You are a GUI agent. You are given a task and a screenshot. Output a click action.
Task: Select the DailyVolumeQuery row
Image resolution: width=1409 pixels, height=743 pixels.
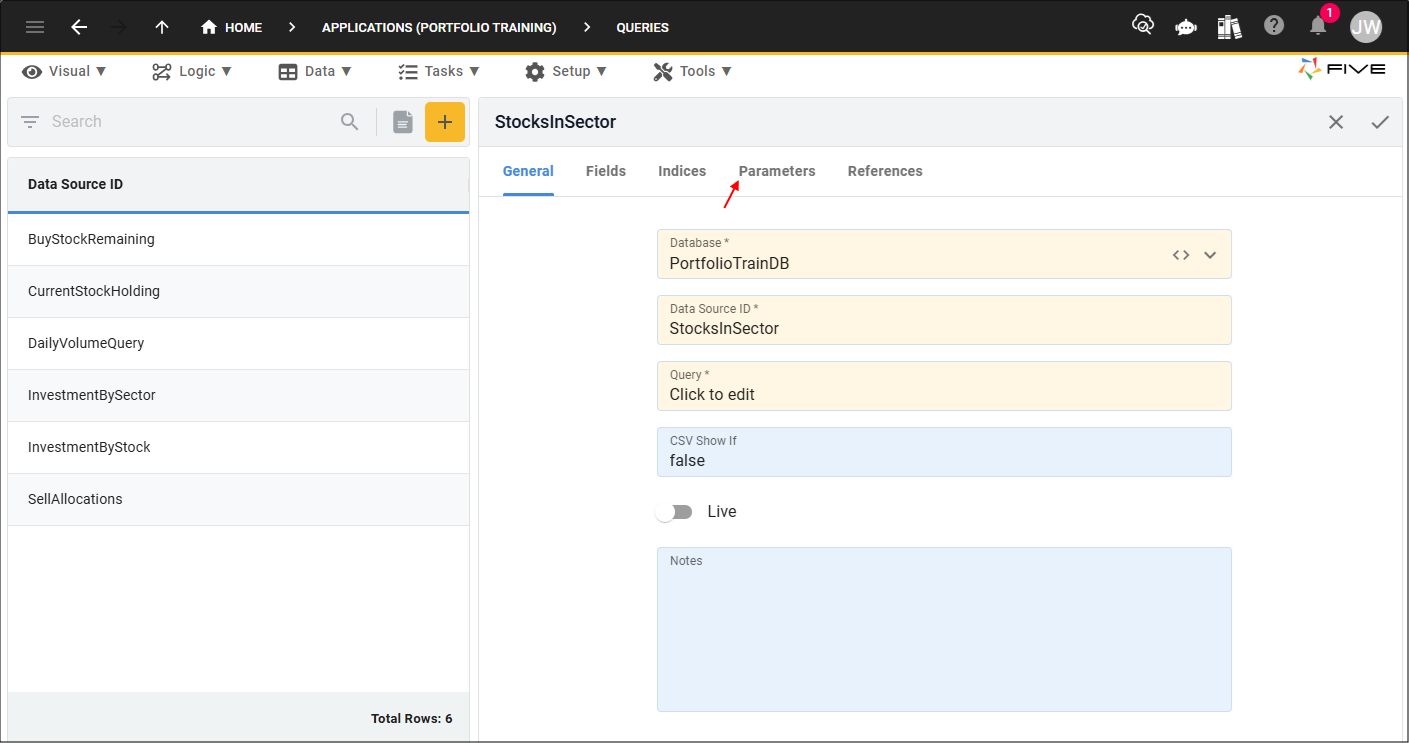(238, 343)
